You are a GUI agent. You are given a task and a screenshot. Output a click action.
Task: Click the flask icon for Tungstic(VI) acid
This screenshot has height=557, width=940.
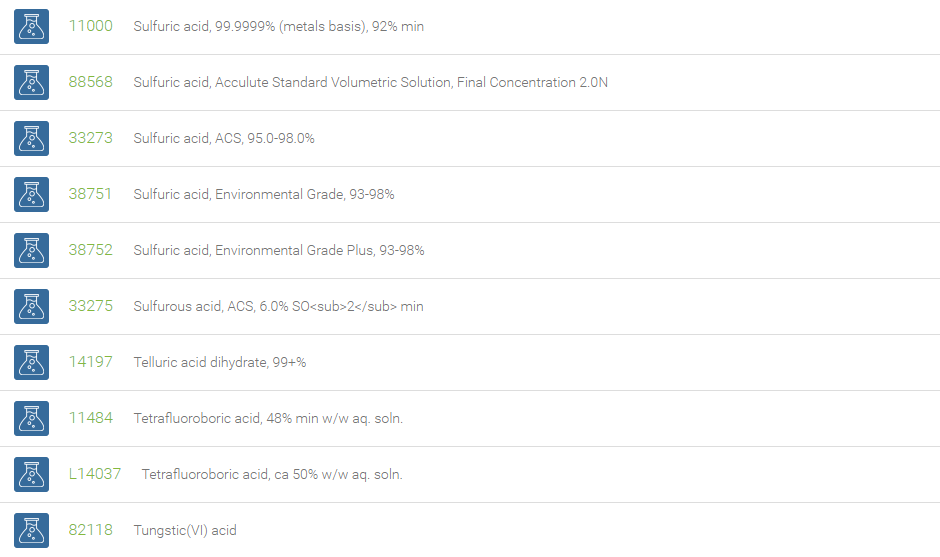click(31, 530)
